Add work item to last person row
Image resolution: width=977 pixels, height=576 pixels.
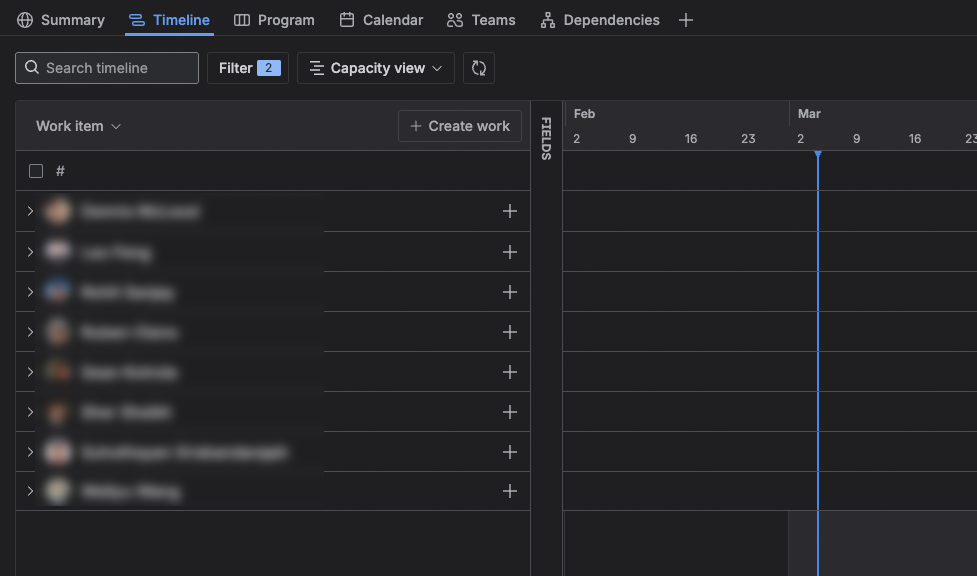click(510, 491)
